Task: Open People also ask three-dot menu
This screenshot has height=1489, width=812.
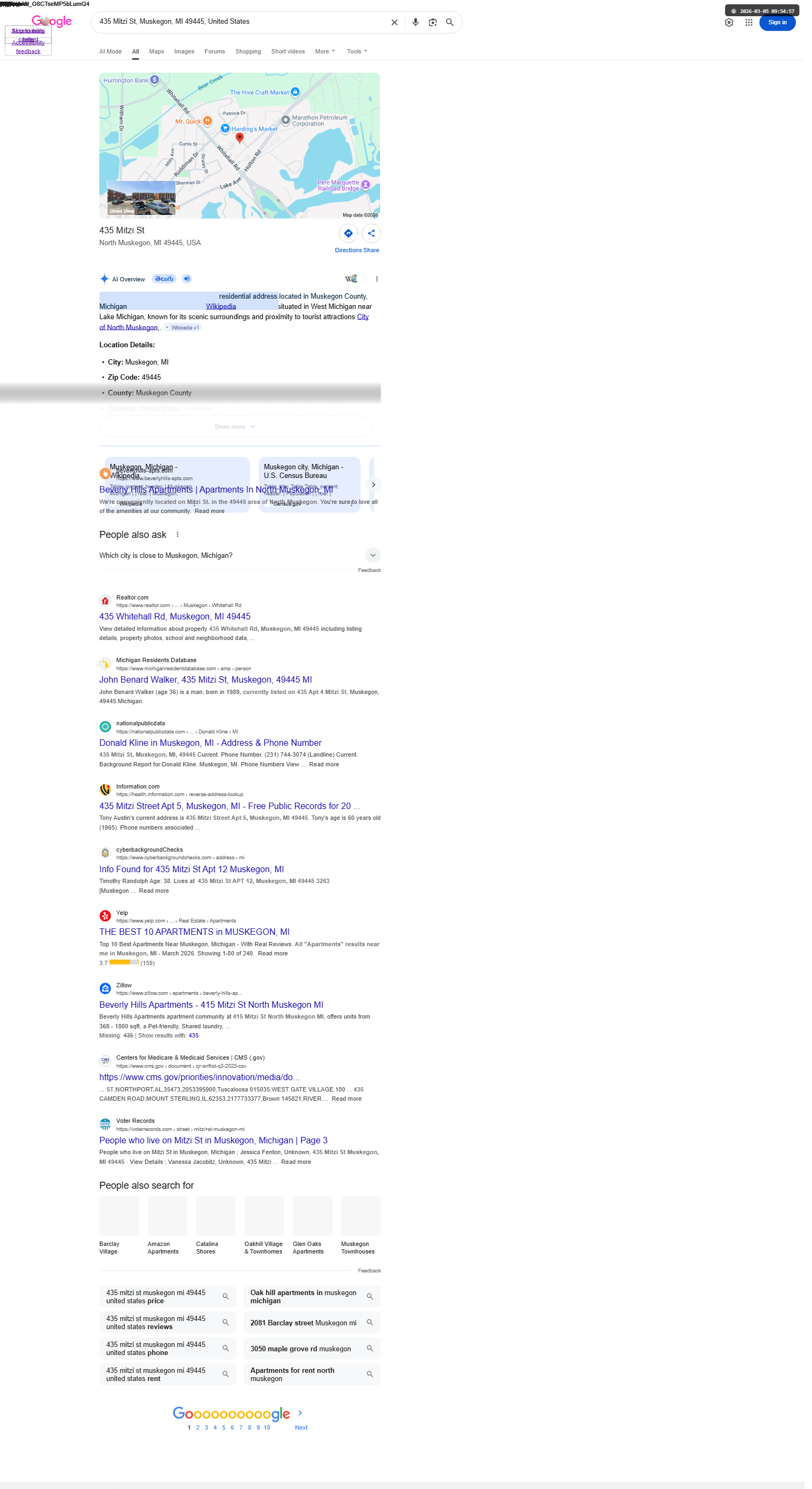Action: click(x=178, y=535)
